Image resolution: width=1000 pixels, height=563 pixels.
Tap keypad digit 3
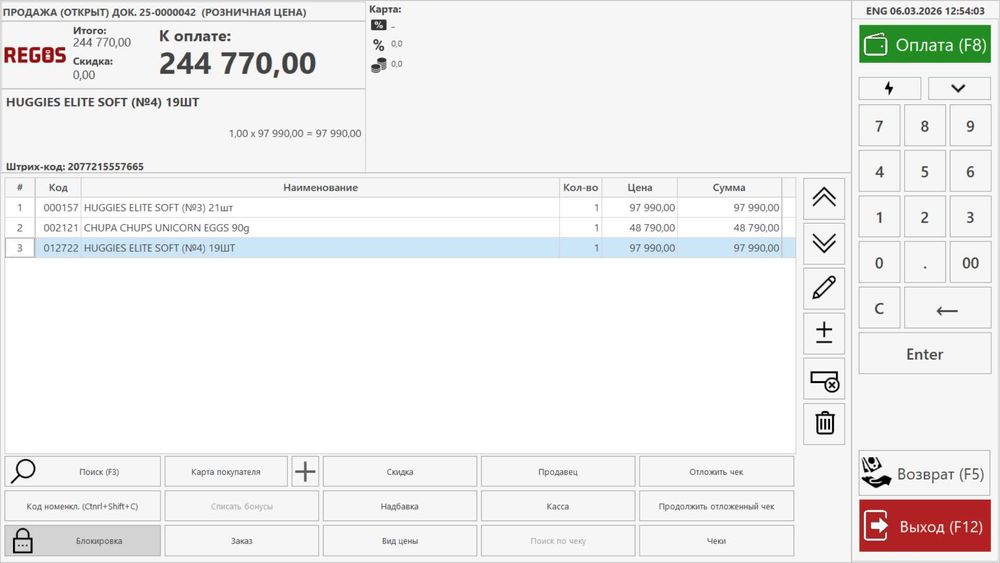click(970, 217)
